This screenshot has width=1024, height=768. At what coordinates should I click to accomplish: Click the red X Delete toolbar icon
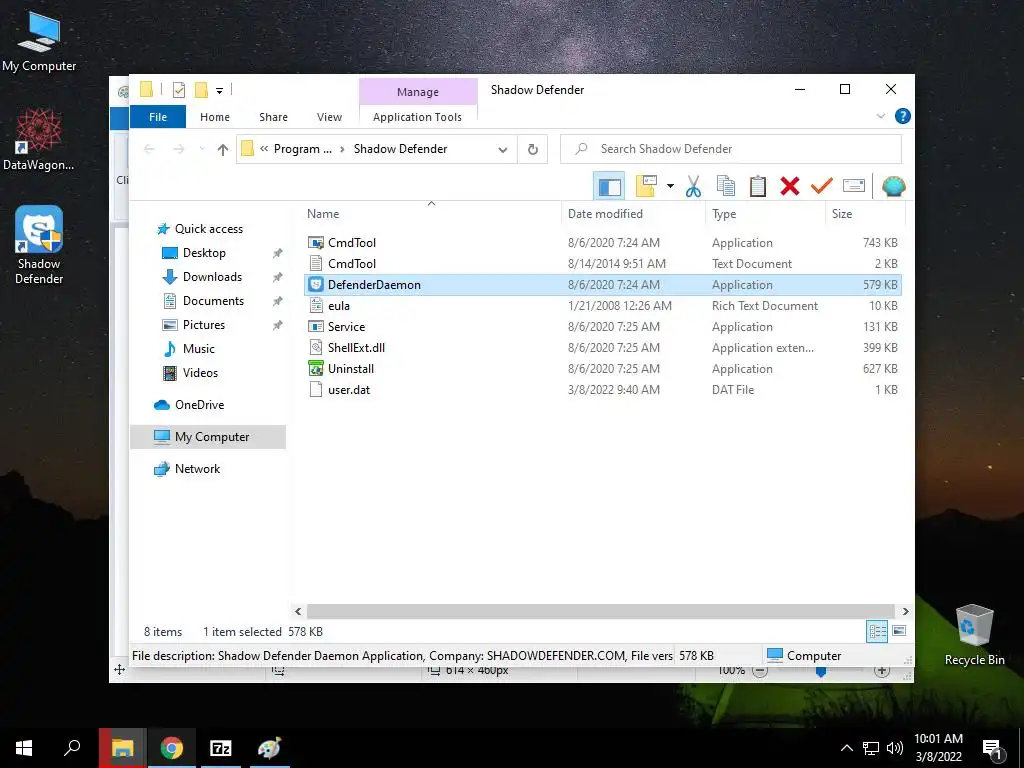point(790,187)
